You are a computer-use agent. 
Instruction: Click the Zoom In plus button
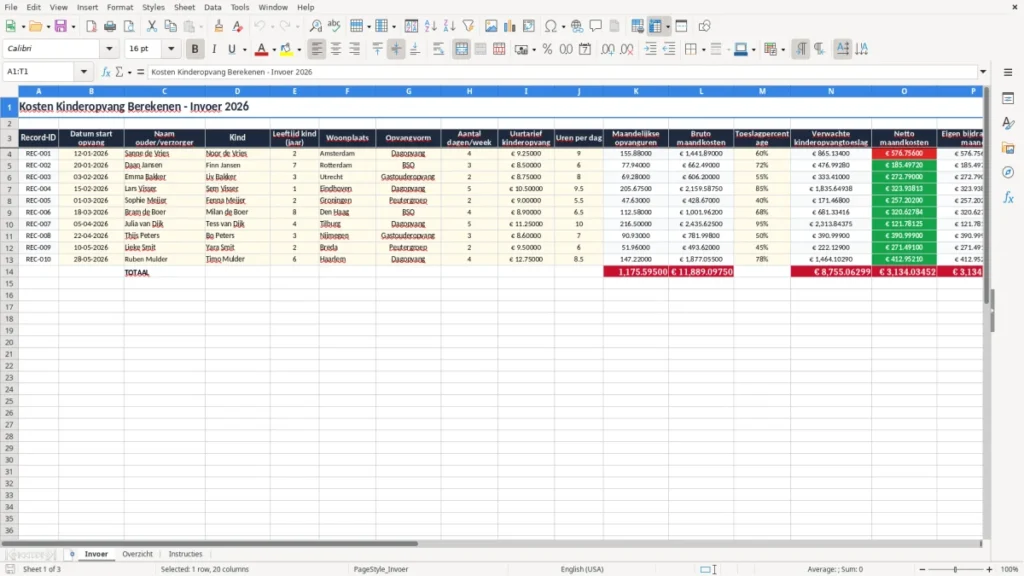point(989,569)
